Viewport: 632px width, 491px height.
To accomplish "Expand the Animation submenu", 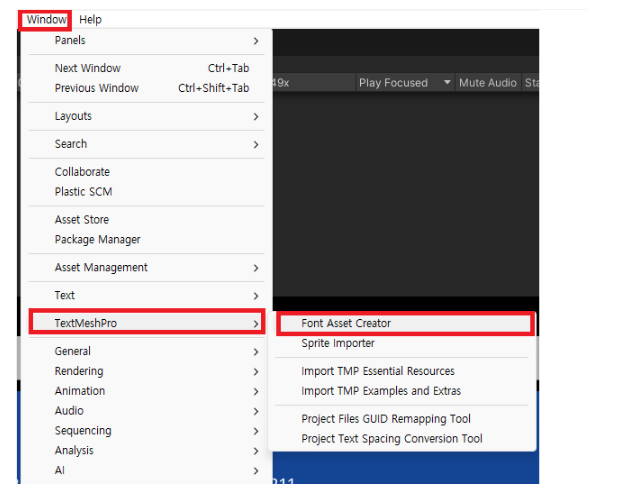I will coord(147,391).
